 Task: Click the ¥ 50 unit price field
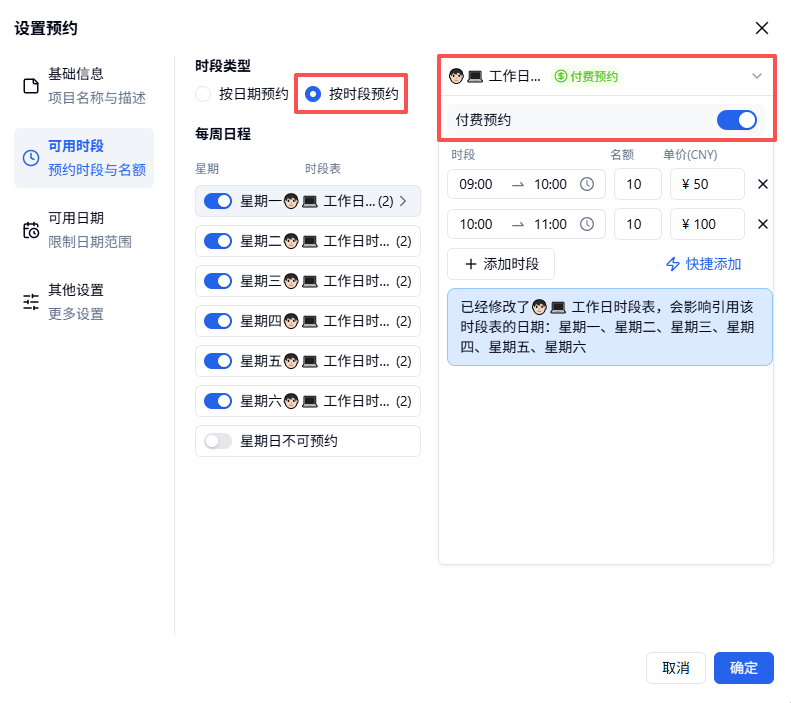point(706,184)
